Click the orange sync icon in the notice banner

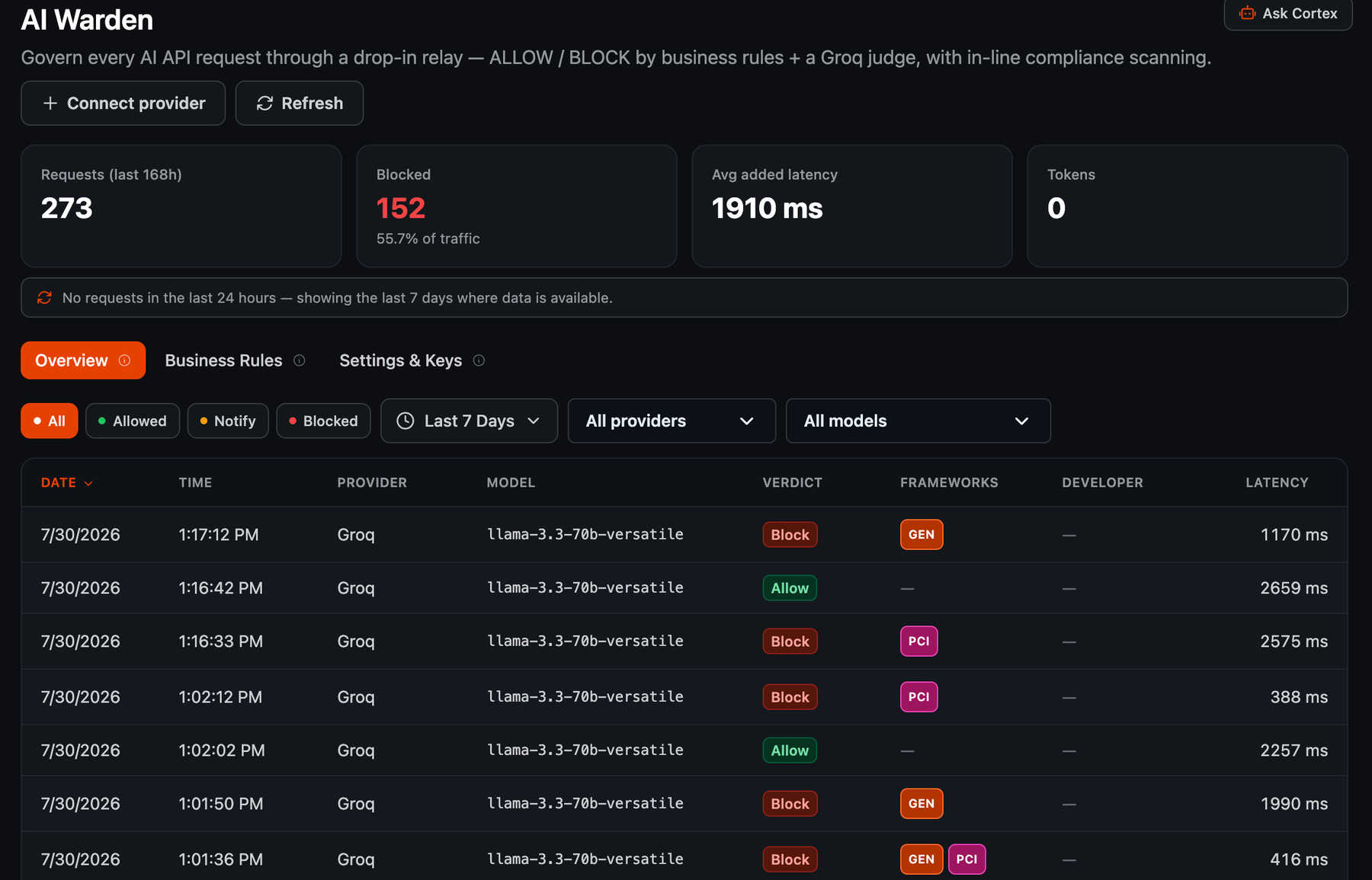coord(44,297)
